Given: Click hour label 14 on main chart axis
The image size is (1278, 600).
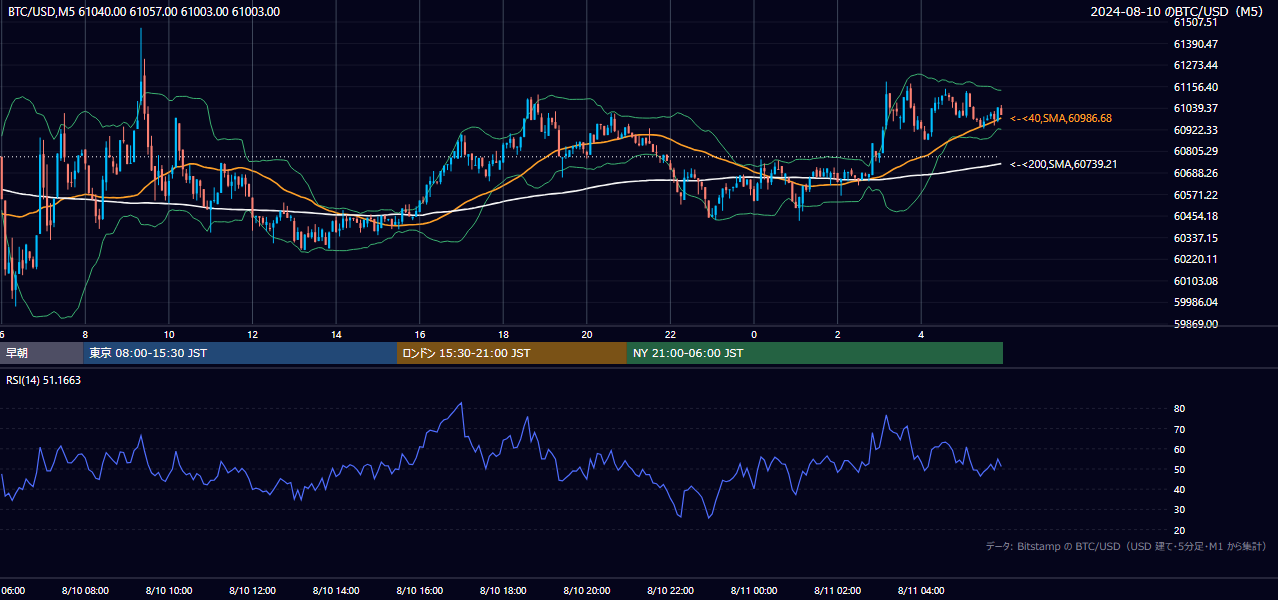Looking at the screenshot, I should point(336,335).
